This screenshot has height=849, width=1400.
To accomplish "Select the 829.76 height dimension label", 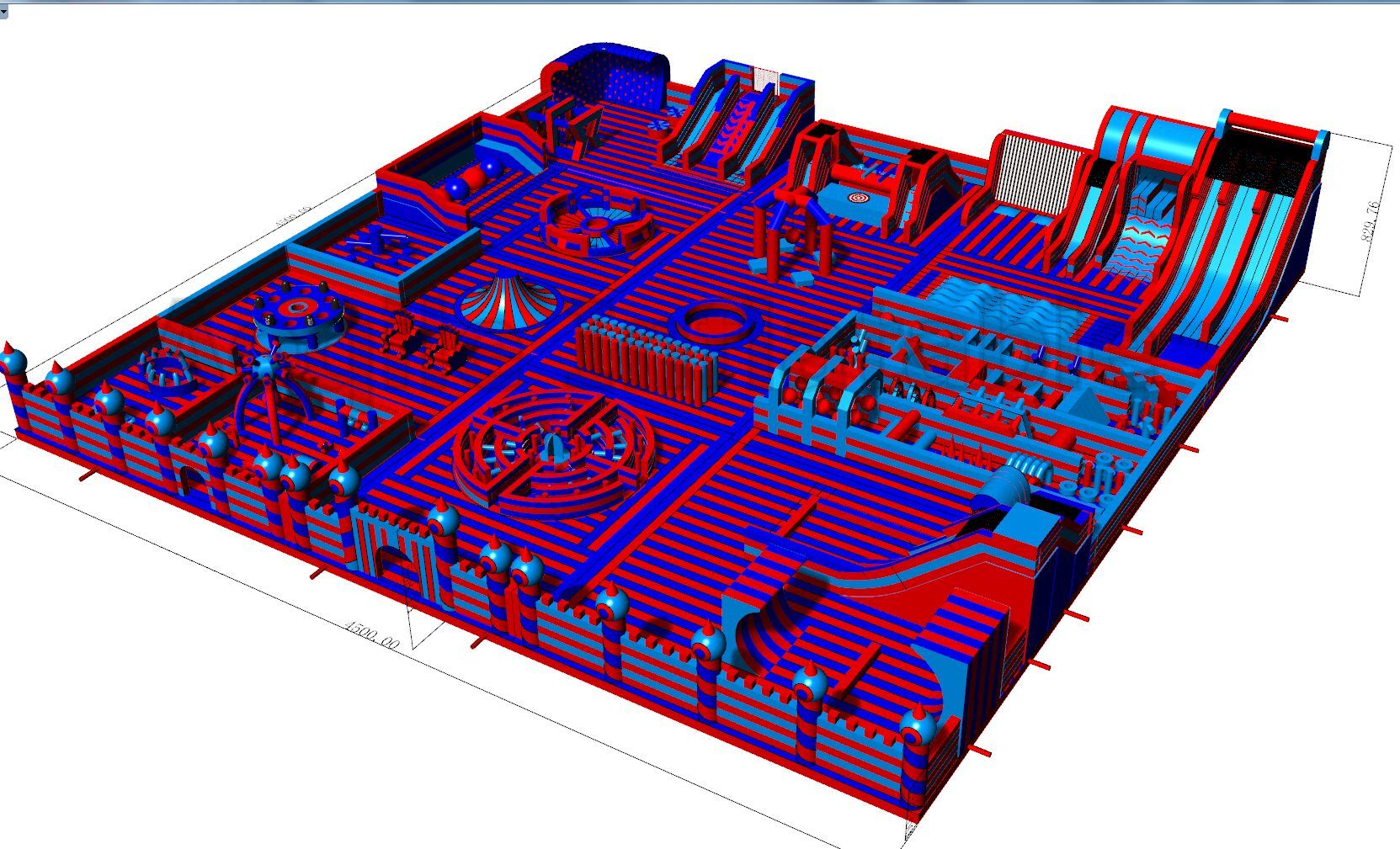I will point(1370,220).
